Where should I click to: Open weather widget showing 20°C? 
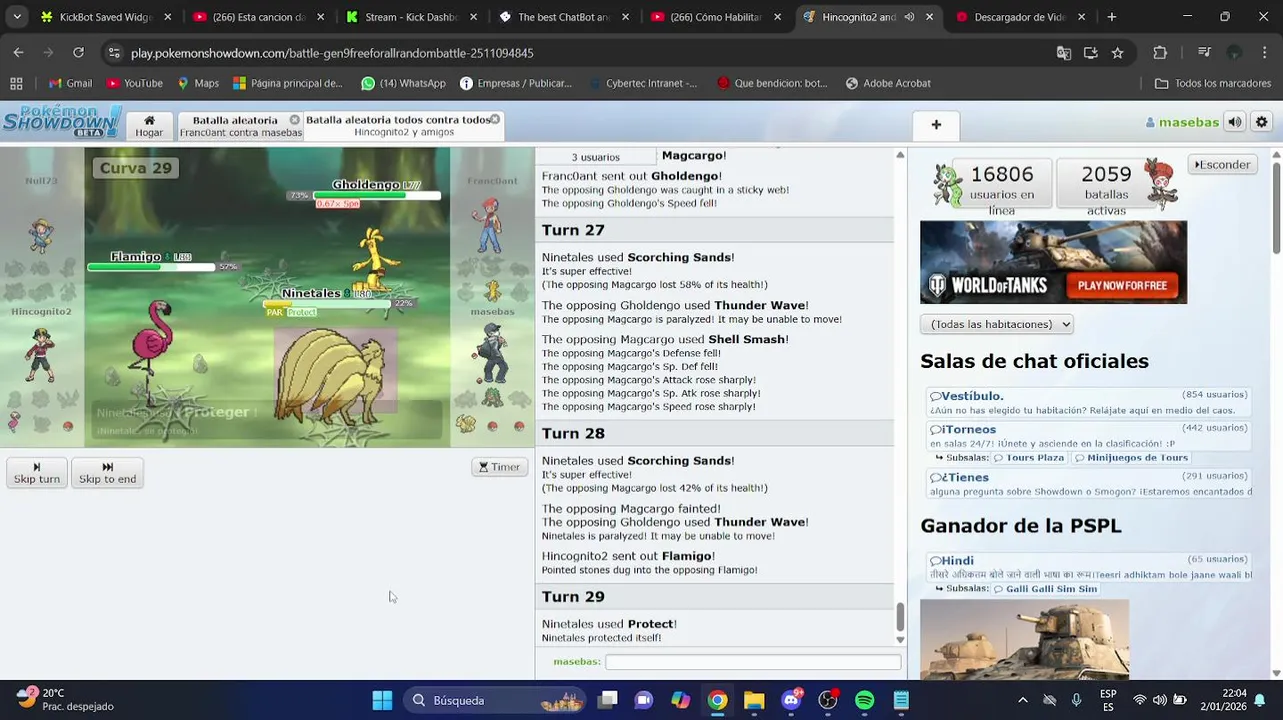(65, 699)
